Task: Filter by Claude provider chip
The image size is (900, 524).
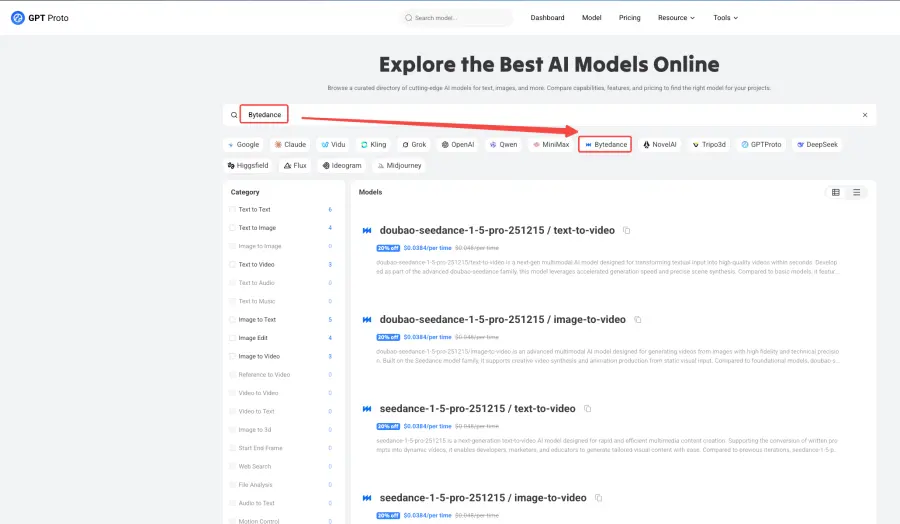Action: pos(290,145)
